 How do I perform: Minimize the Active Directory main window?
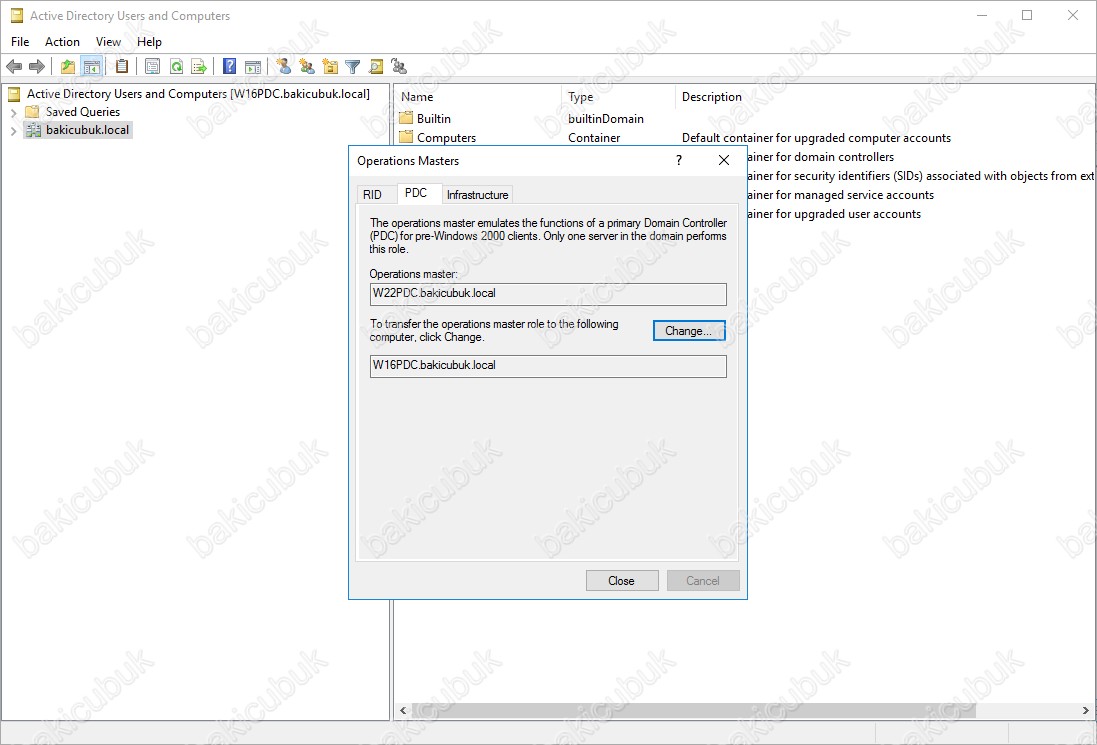point(982,15)
